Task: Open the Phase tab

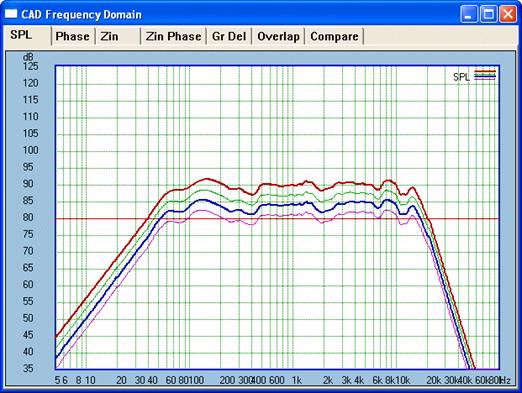Action: click(73, 36)
